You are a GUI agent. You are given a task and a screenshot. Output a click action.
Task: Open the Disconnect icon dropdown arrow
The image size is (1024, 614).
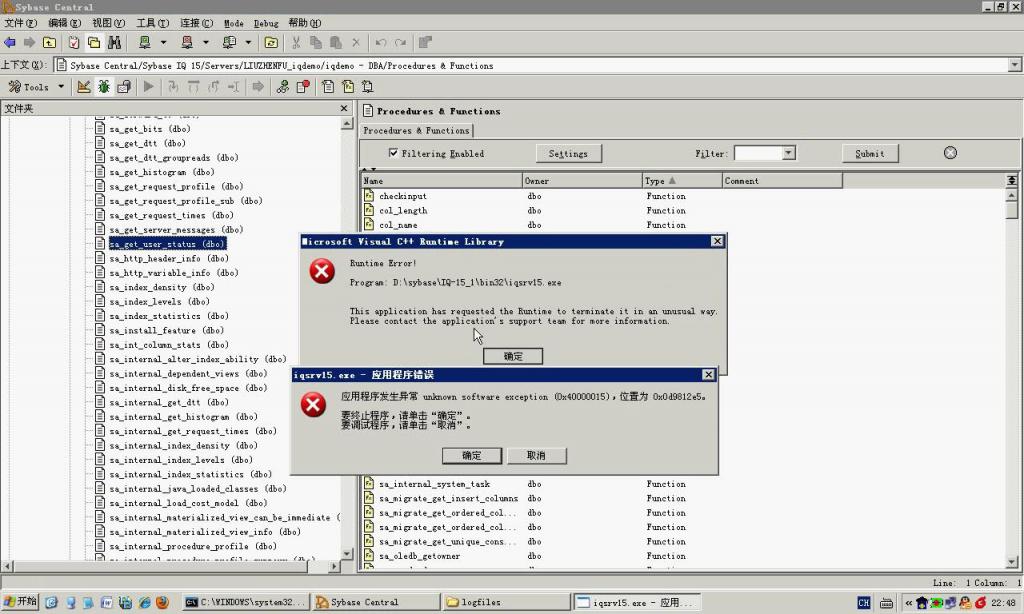click(206, 42)
